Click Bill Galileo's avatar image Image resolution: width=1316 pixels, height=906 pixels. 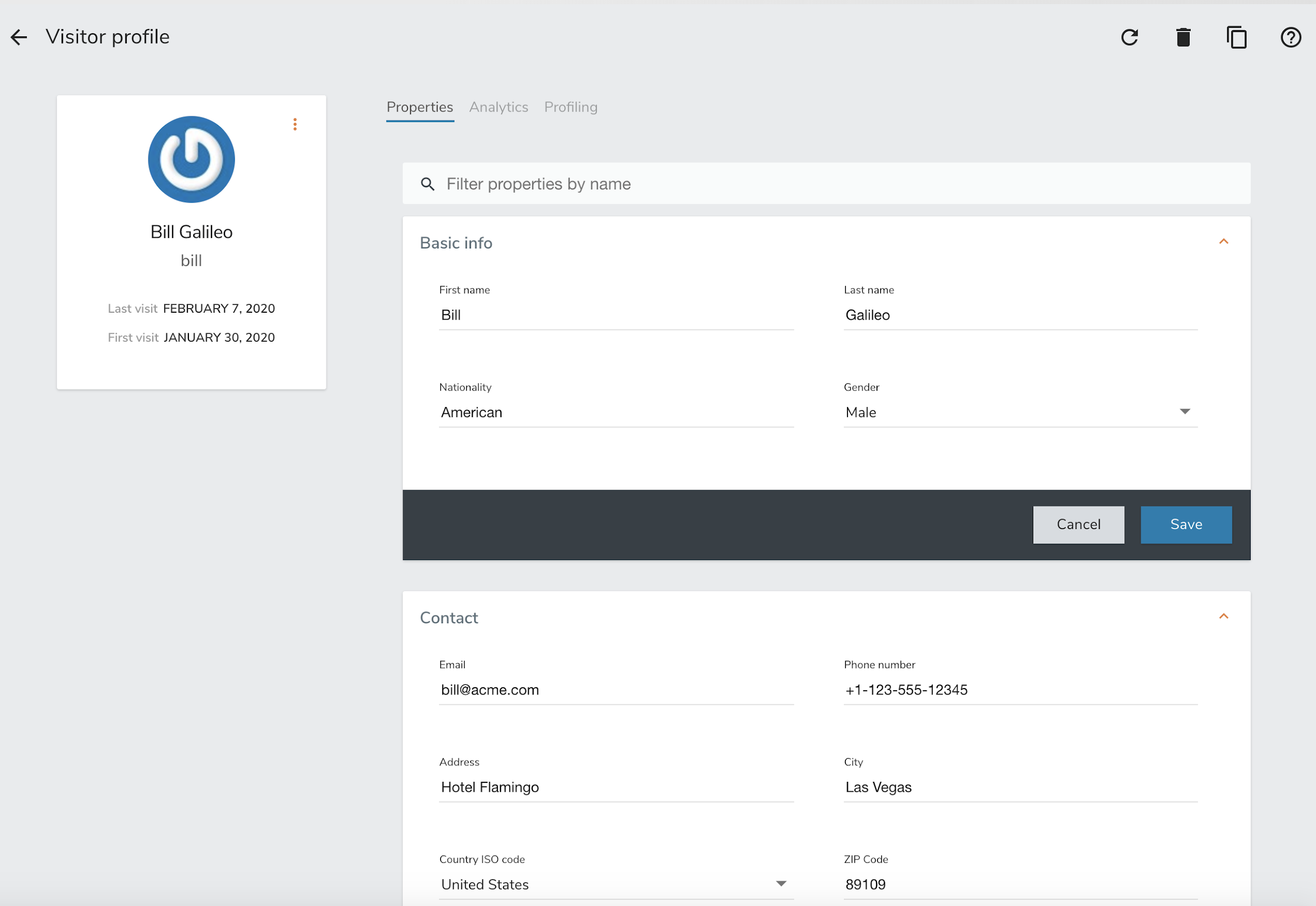coord(191,160)
